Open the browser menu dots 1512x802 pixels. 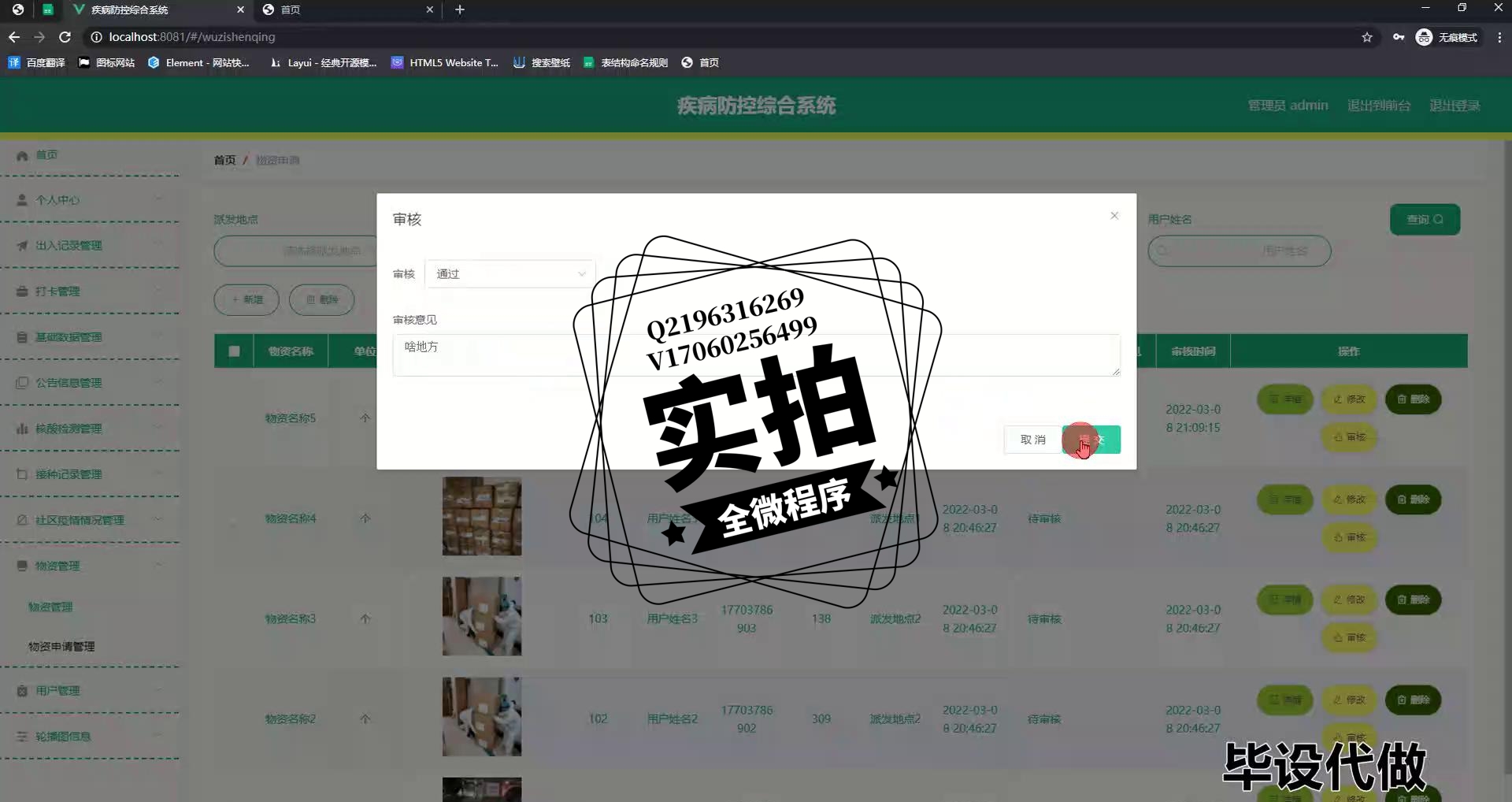(1499, 37)
